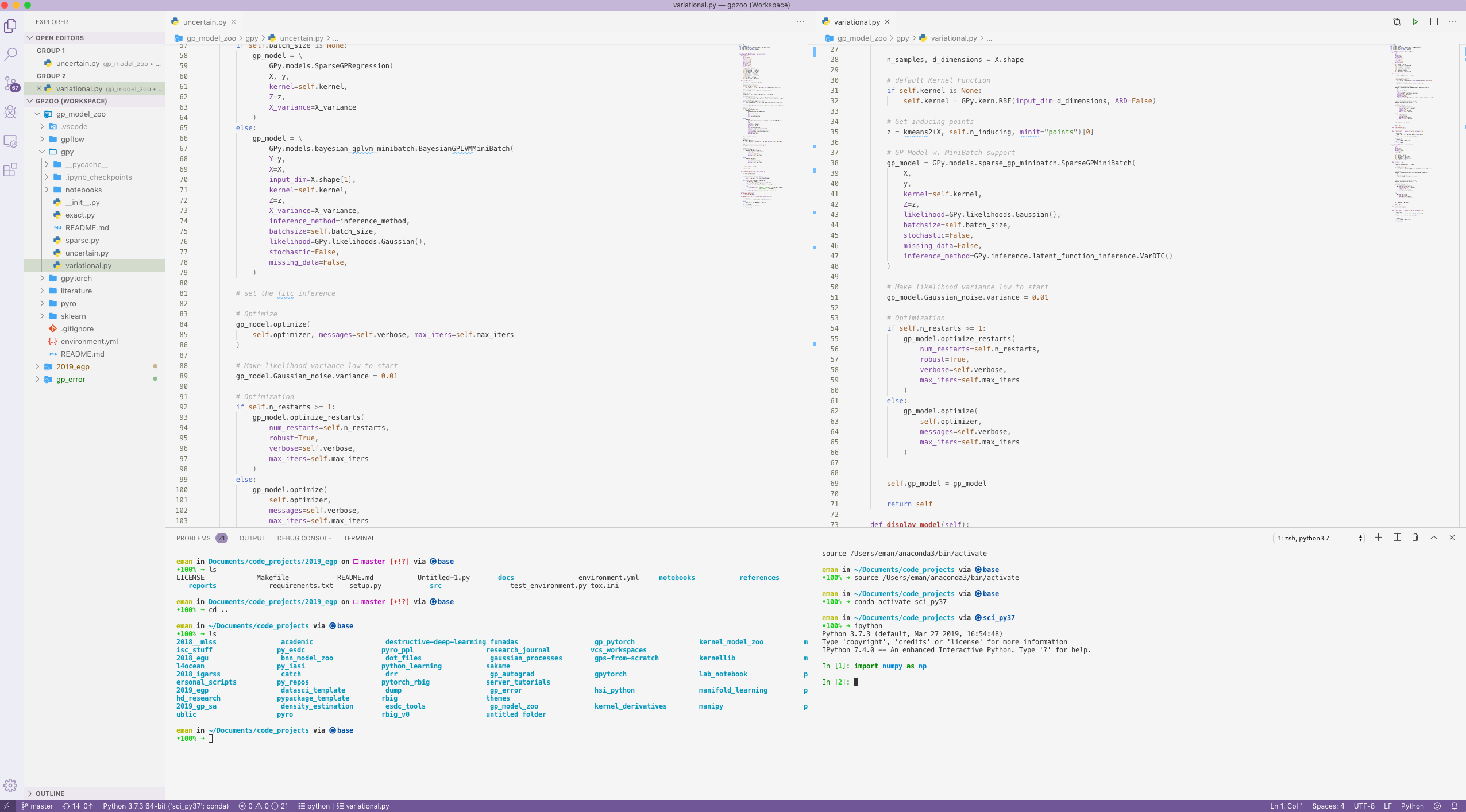Click the master branch in the status bar
This screenshot has width=1466, height=812.
(x=40, y=806)
